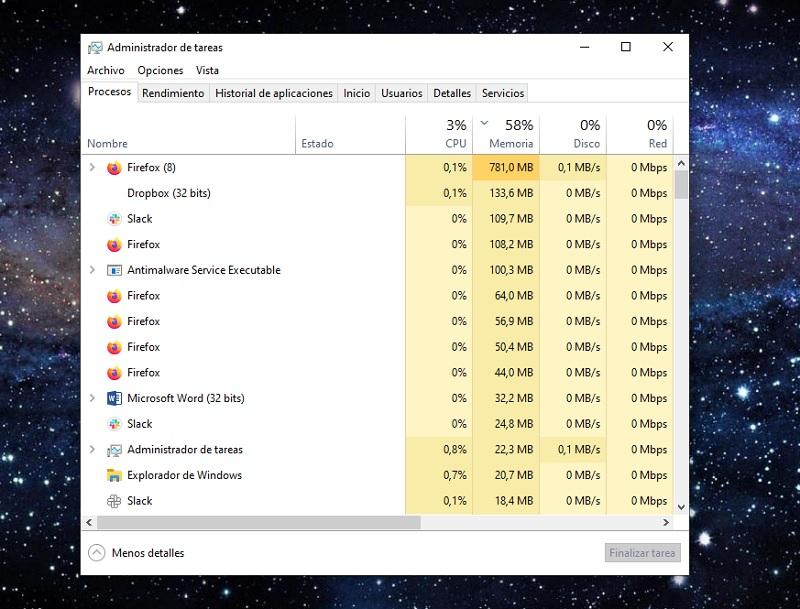Sort by the Disco column header
This screenshot has width=800, height=609.
click(573, 136)
